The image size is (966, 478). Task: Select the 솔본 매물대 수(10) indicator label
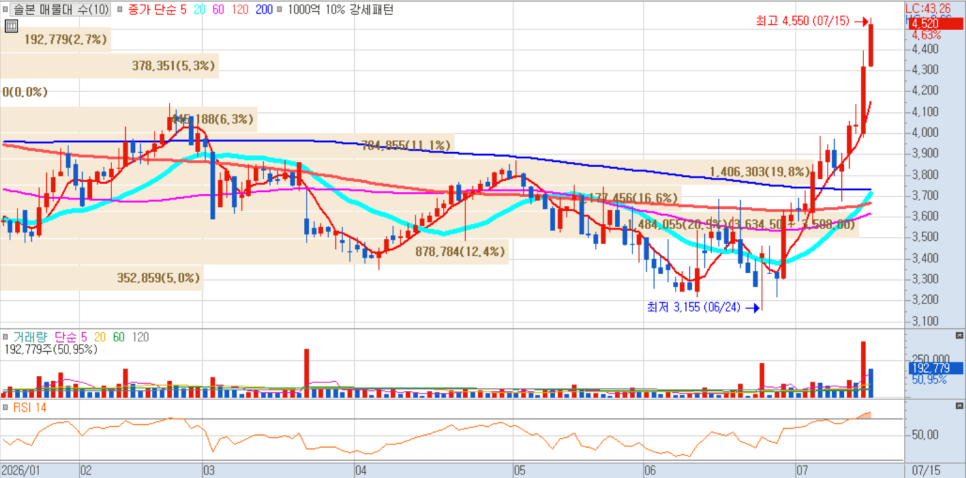(x=61, y=9)
